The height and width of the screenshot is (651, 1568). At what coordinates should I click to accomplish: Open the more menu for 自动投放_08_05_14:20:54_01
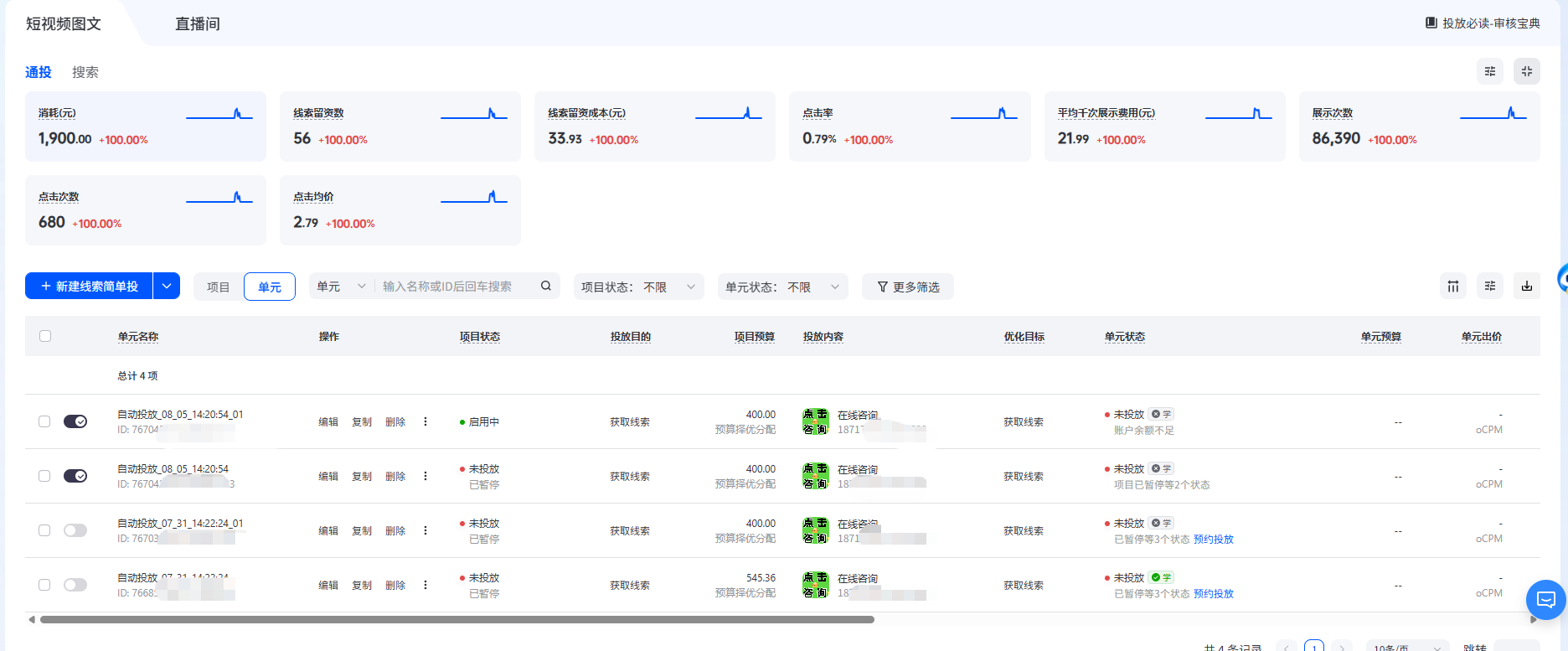(426, 421)
